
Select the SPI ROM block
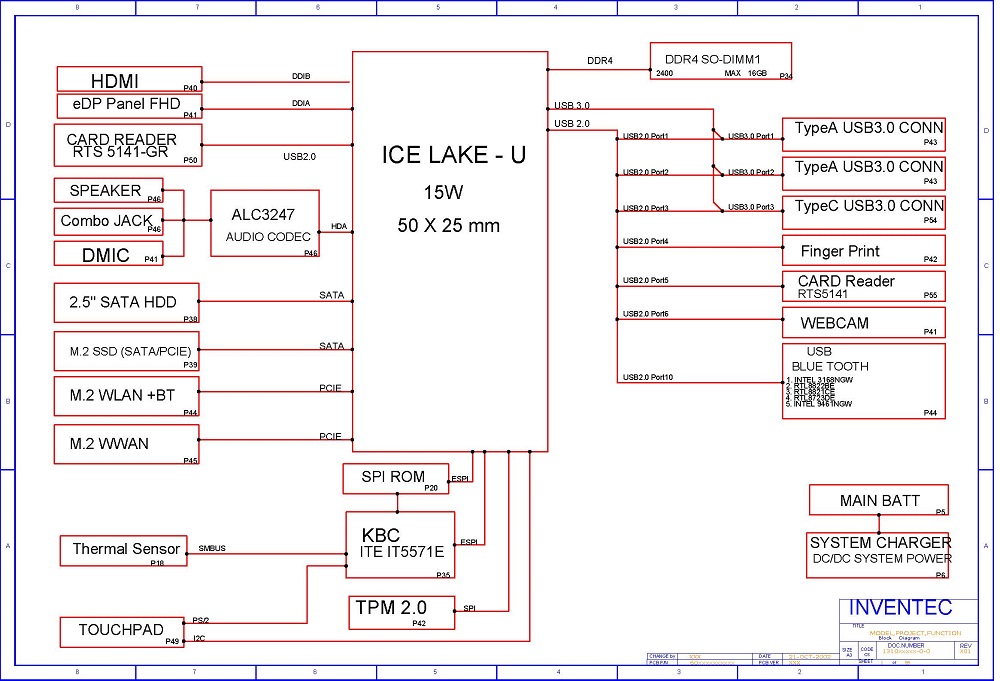tap(393, 478)
